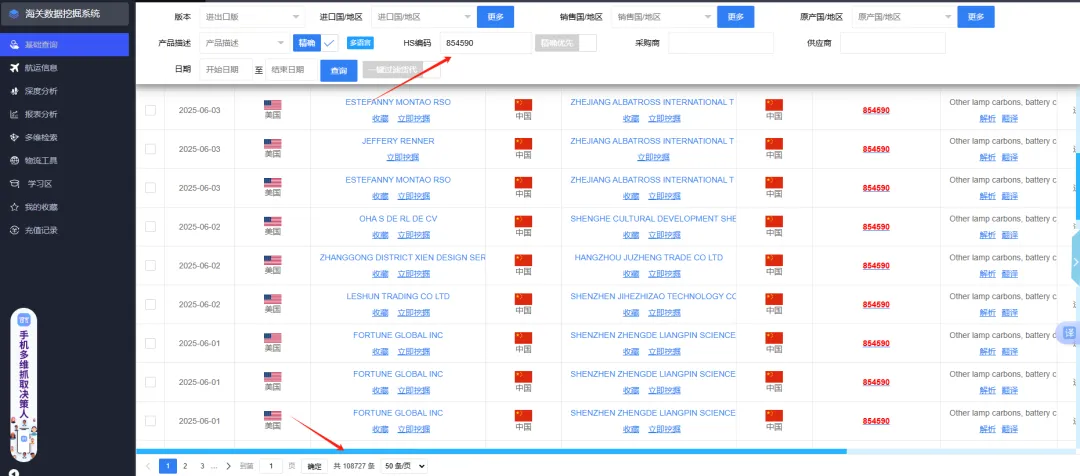This screenshot has height=476, width=1080.
Task: Click US flag in JEFFERY RENNER row
Action: pos(273,144)
